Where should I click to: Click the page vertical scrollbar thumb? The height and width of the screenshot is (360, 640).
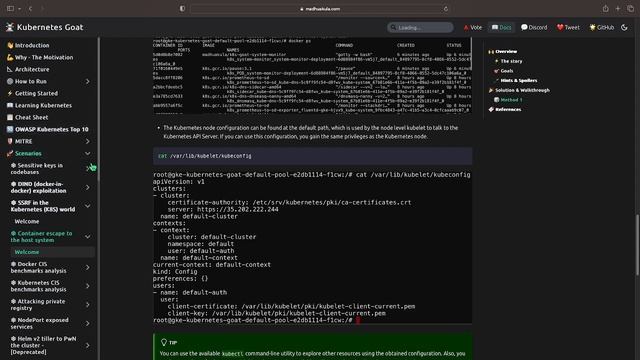click(637, 245)
